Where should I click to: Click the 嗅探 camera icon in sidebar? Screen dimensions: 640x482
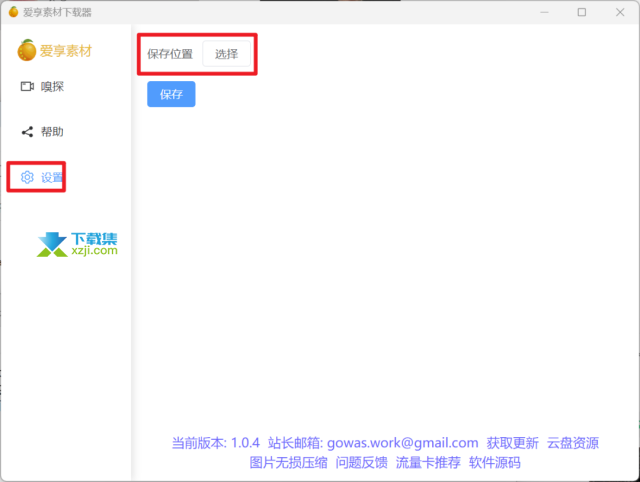point(27,87)
